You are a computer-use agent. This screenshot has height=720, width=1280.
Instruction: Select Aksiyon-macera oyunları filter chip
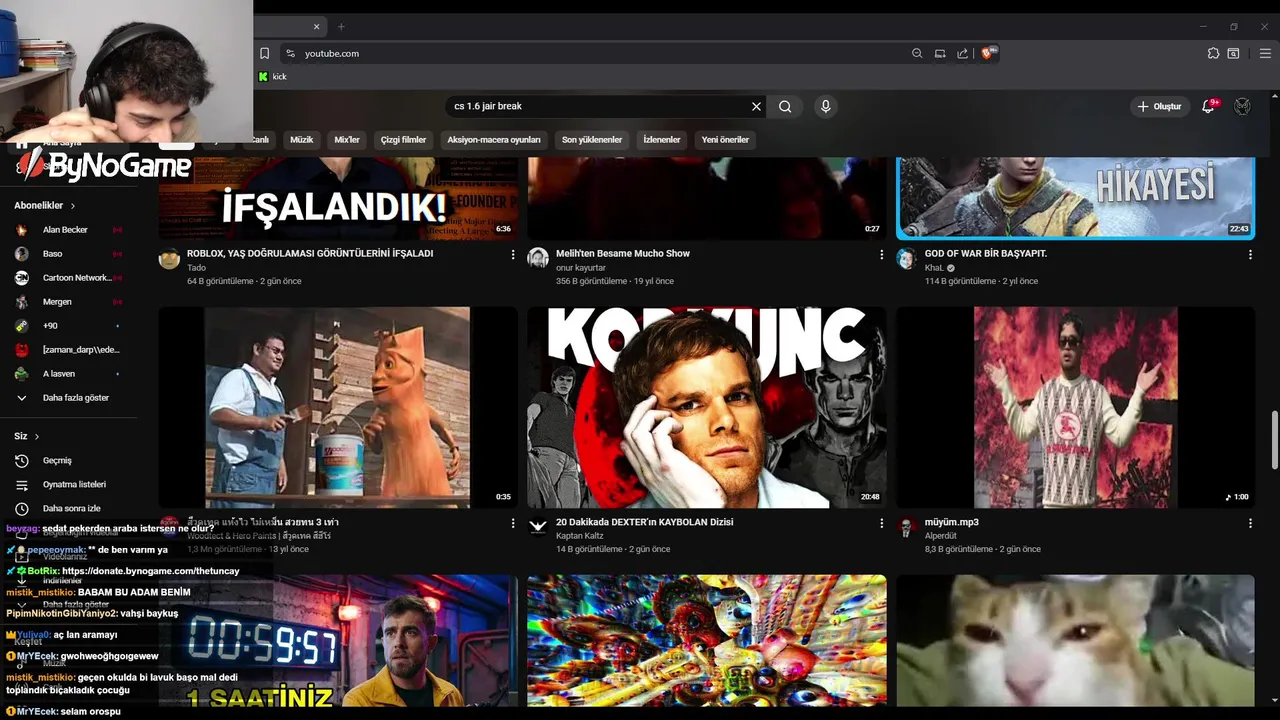[x=494, y=140]
